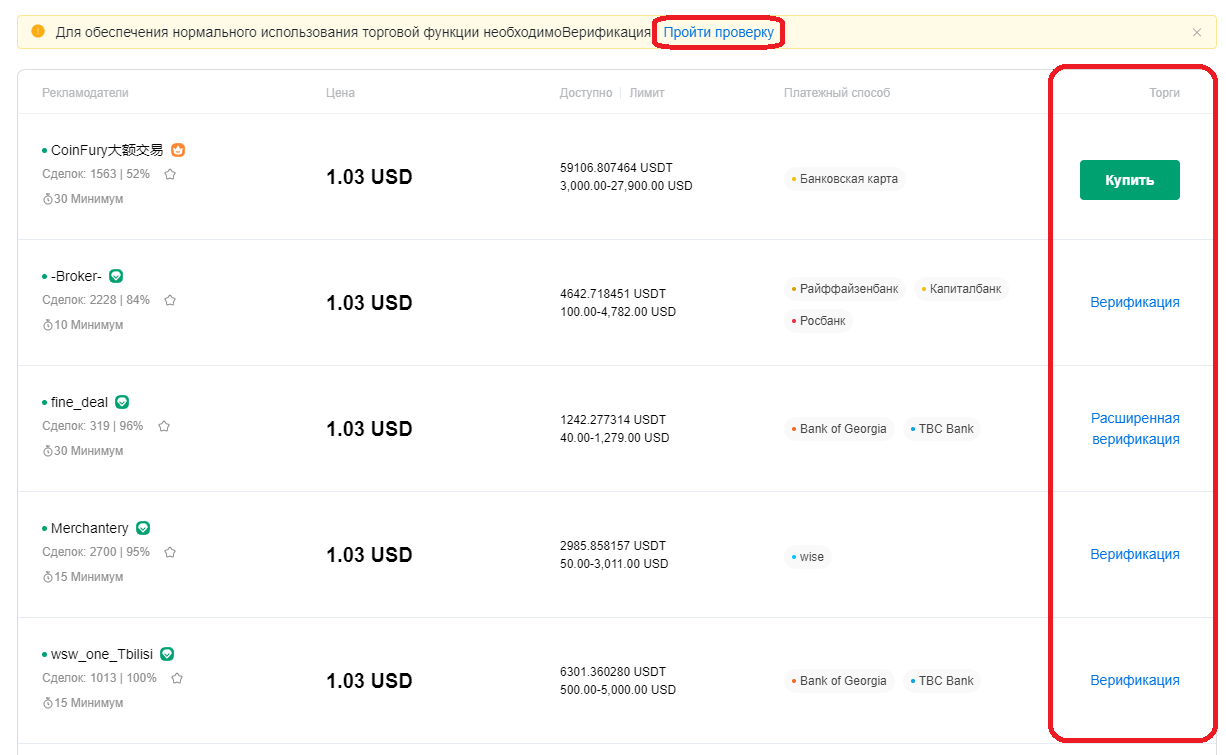The image size is (1226, 755).
Task: Add Merchantery to favorites with star
Action: [x=170, y=552]
